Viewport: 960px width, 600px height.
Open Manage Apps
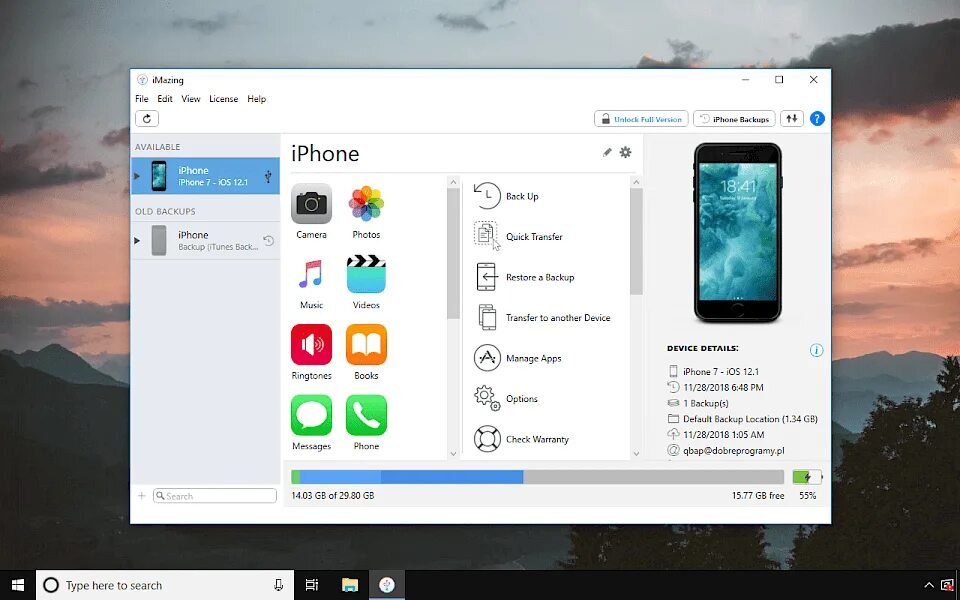pyautogui.click(x=488, y=358)
